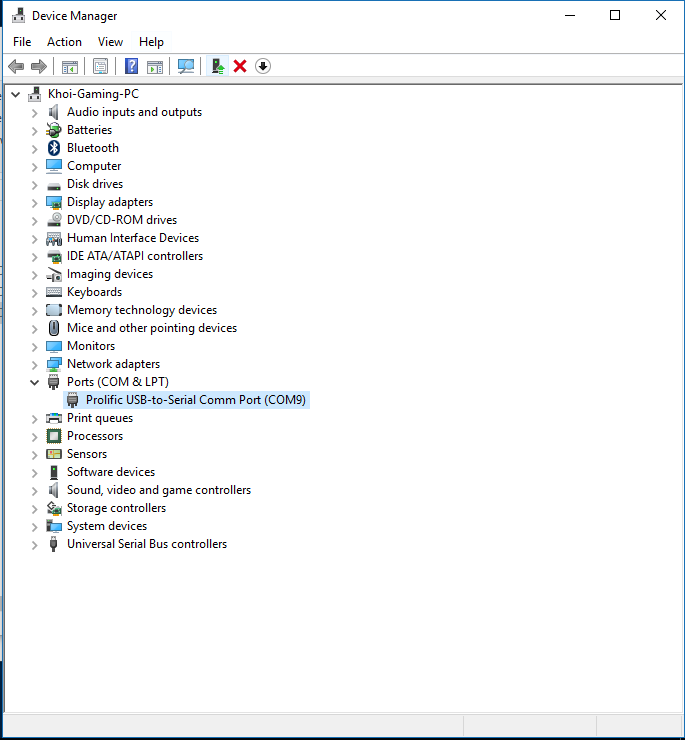This screenshot has width=685, height=740.
Task: Expand the IDE ATA/ATAPI controllers chevron
Action: point(34,257)
